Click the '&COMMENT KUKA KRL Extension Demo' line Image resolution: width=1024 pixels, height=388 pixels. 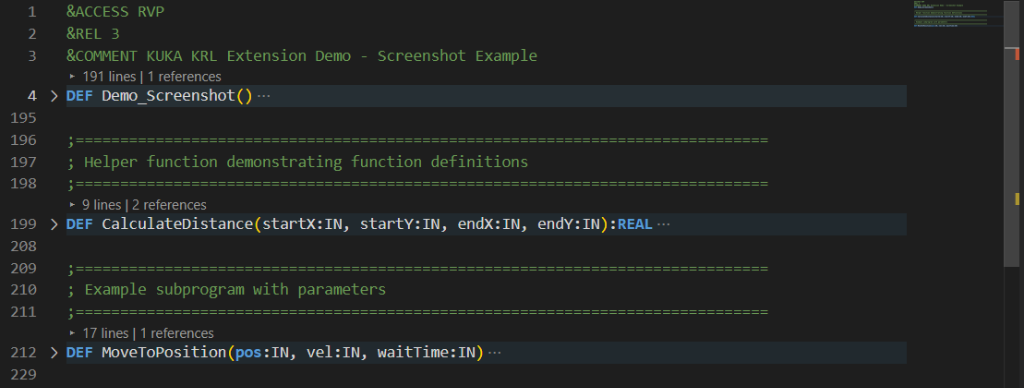tap(302, 56)
